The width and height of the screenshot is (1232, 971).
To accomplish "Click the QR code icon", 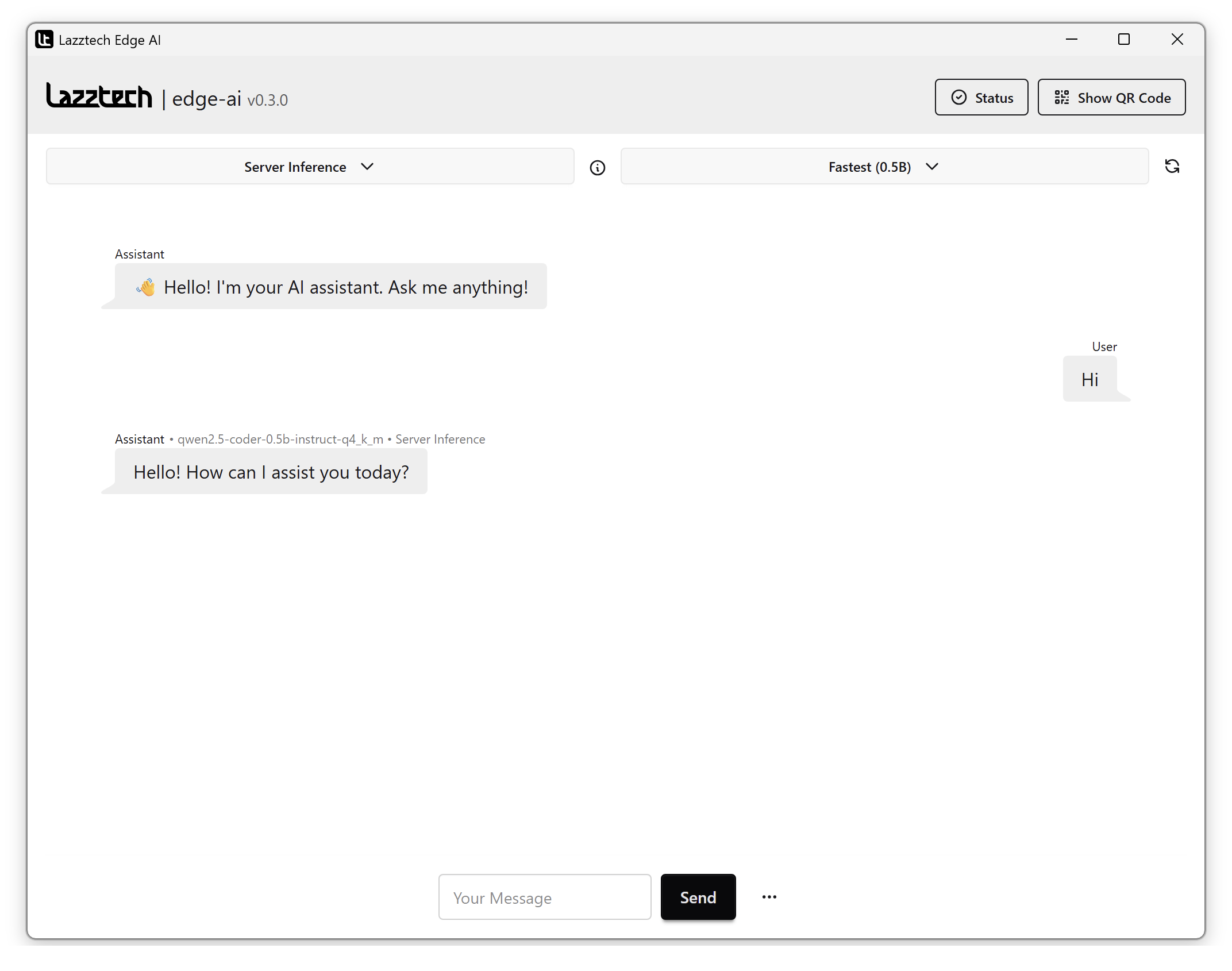I will point(1061,98).
